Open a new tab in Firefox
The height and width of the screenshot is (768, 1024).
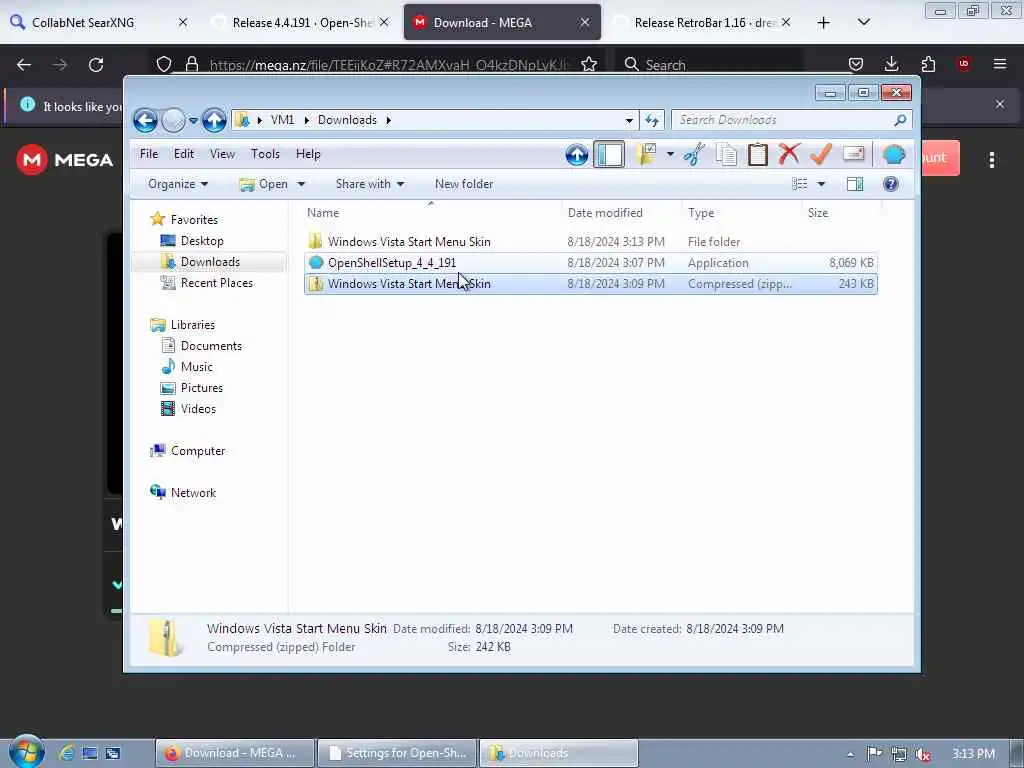tap(824, 23)
